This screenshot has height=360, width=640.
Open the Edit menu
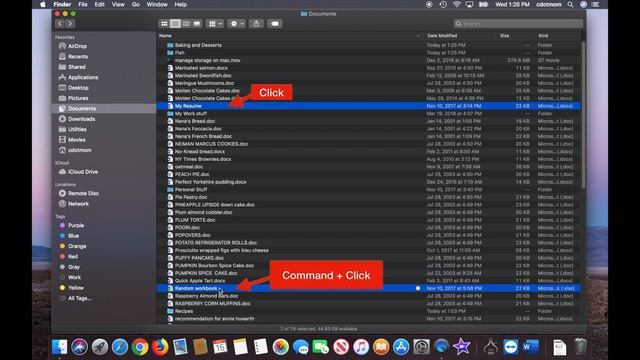click(x=100, y=4)
